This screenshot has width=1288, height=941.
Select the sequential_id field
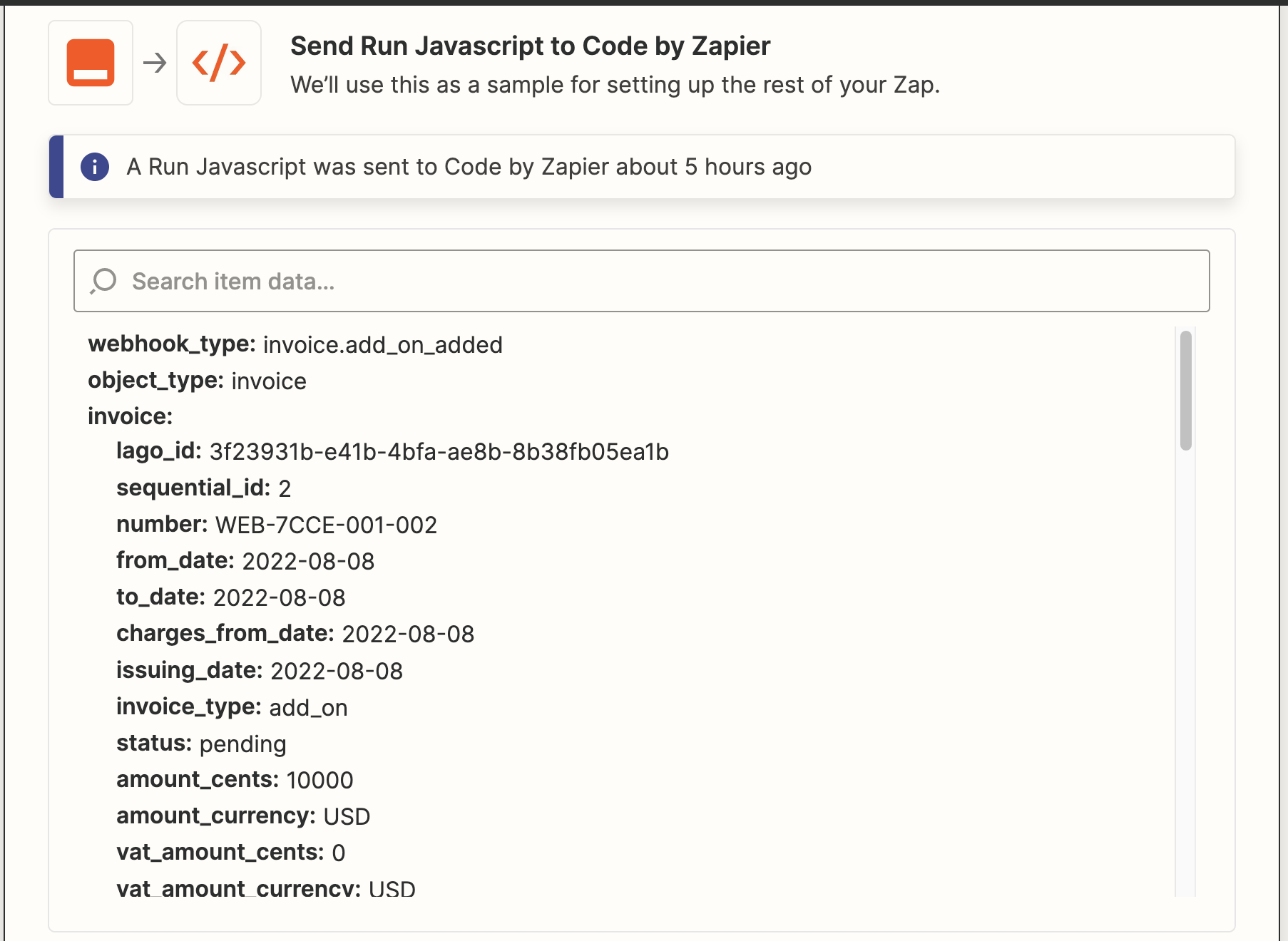(x=203, y=488)
